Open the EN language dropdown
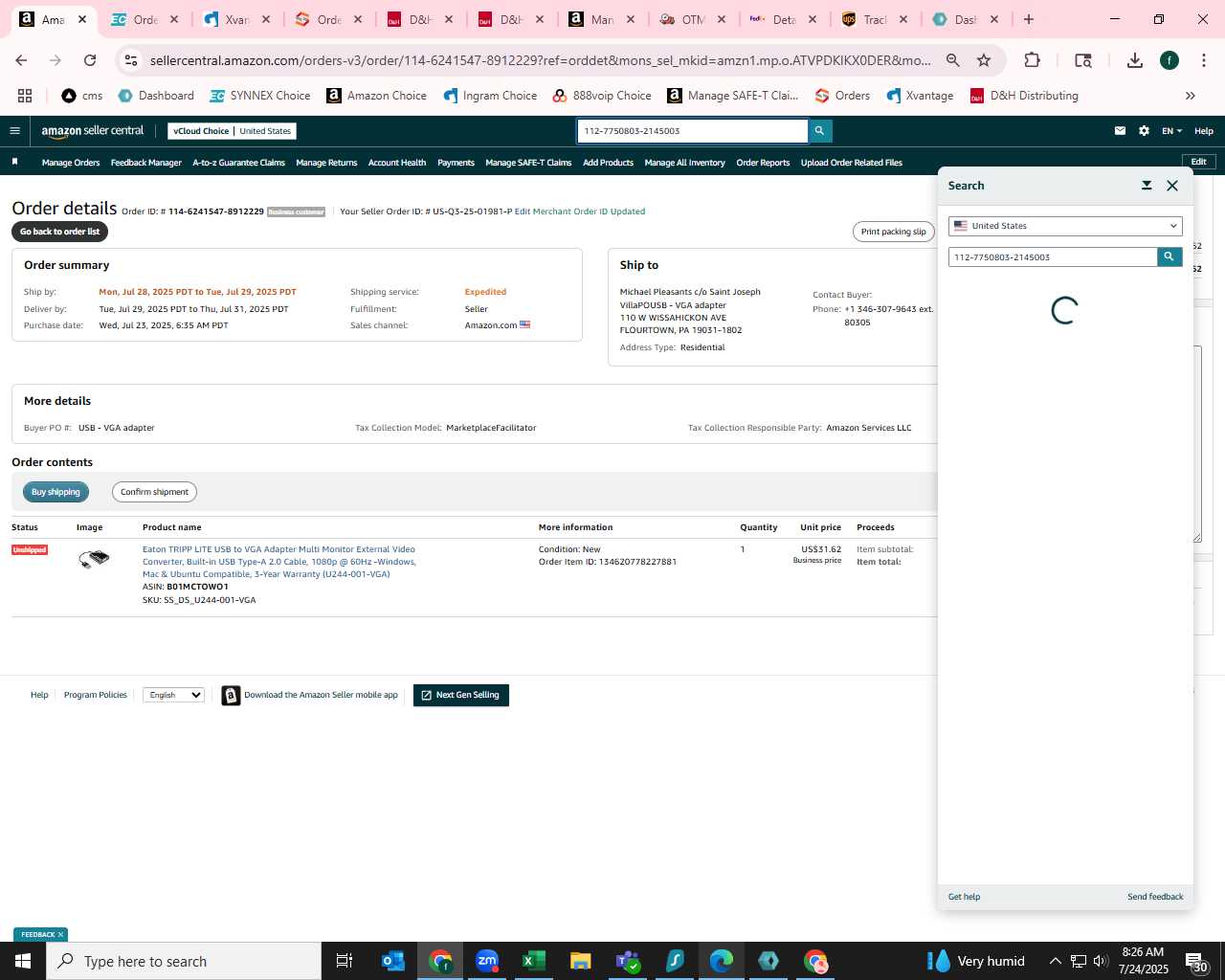 point(1171,131)
